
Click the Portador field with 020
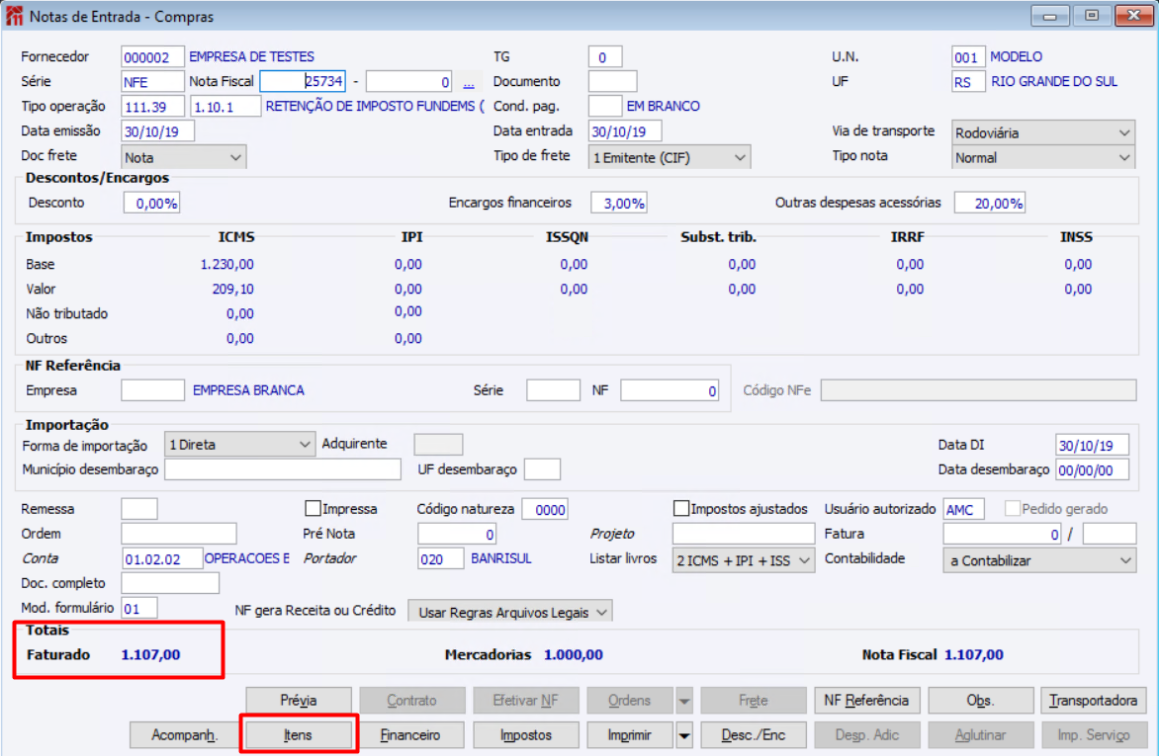441,559
